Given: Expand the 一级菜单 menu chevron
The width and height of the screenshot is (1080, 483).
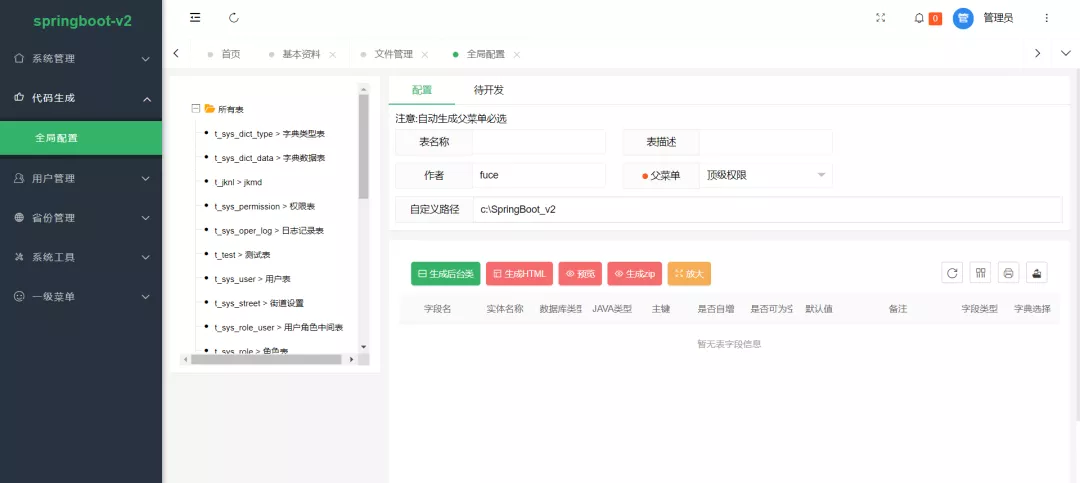Looking at the screenshot, I should (146, 297).
